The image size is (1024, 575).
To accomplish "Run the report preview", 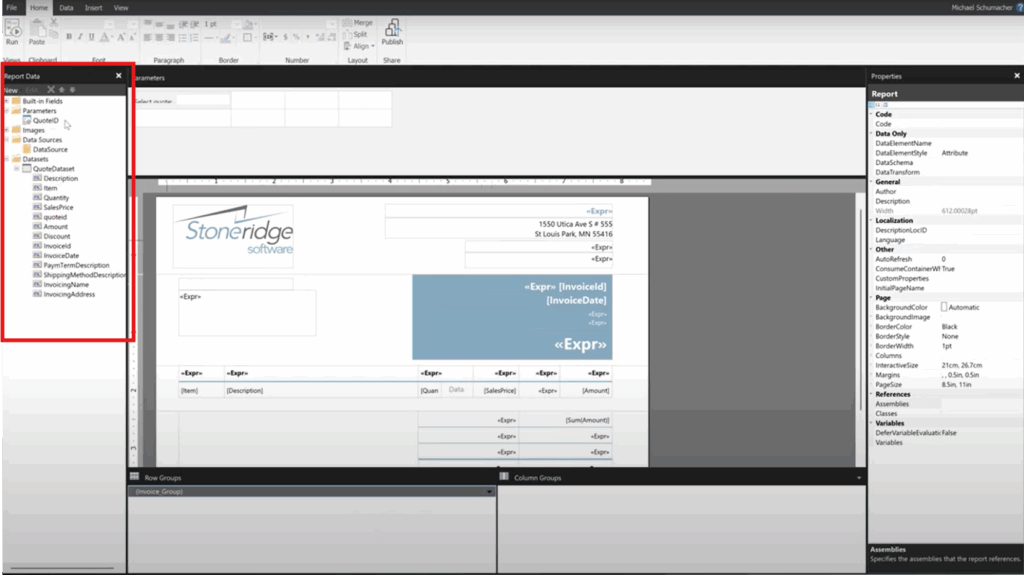I will [12, 32].
